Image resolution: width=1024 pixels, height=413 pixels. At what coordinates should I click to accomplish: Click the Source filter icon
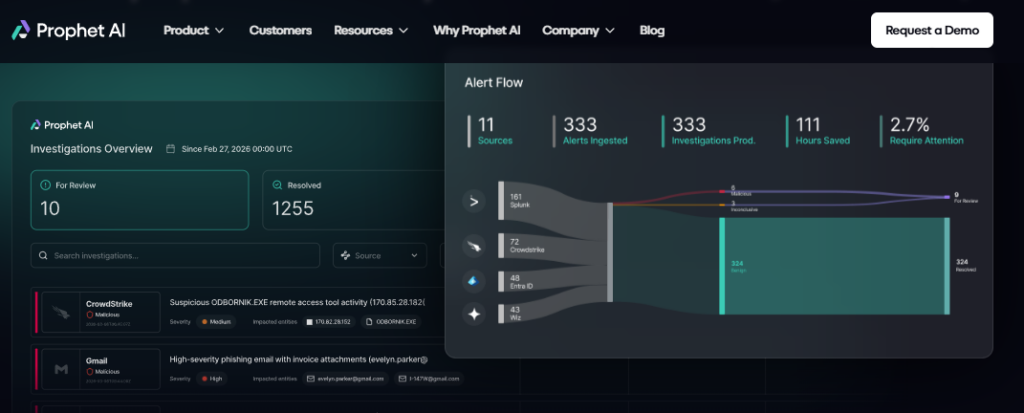click(x=345, y=256)
